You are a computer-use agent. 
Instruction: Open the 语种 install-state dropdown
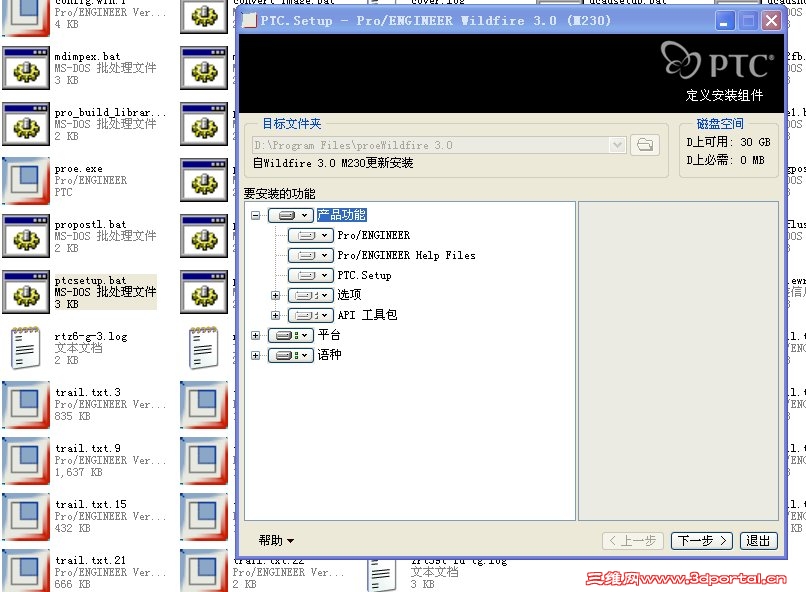tap(291, 356)
